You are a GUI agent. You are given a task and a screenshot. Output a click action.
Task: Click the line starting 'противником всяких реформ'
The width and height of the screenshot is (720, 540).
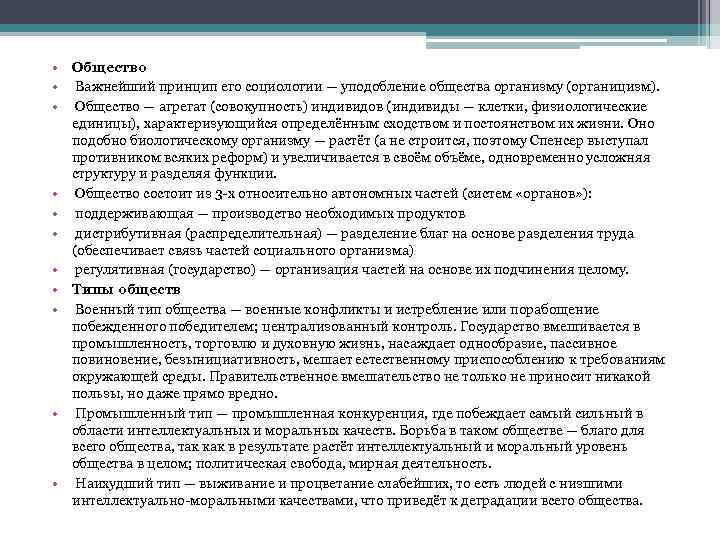(x=361, y=158)
